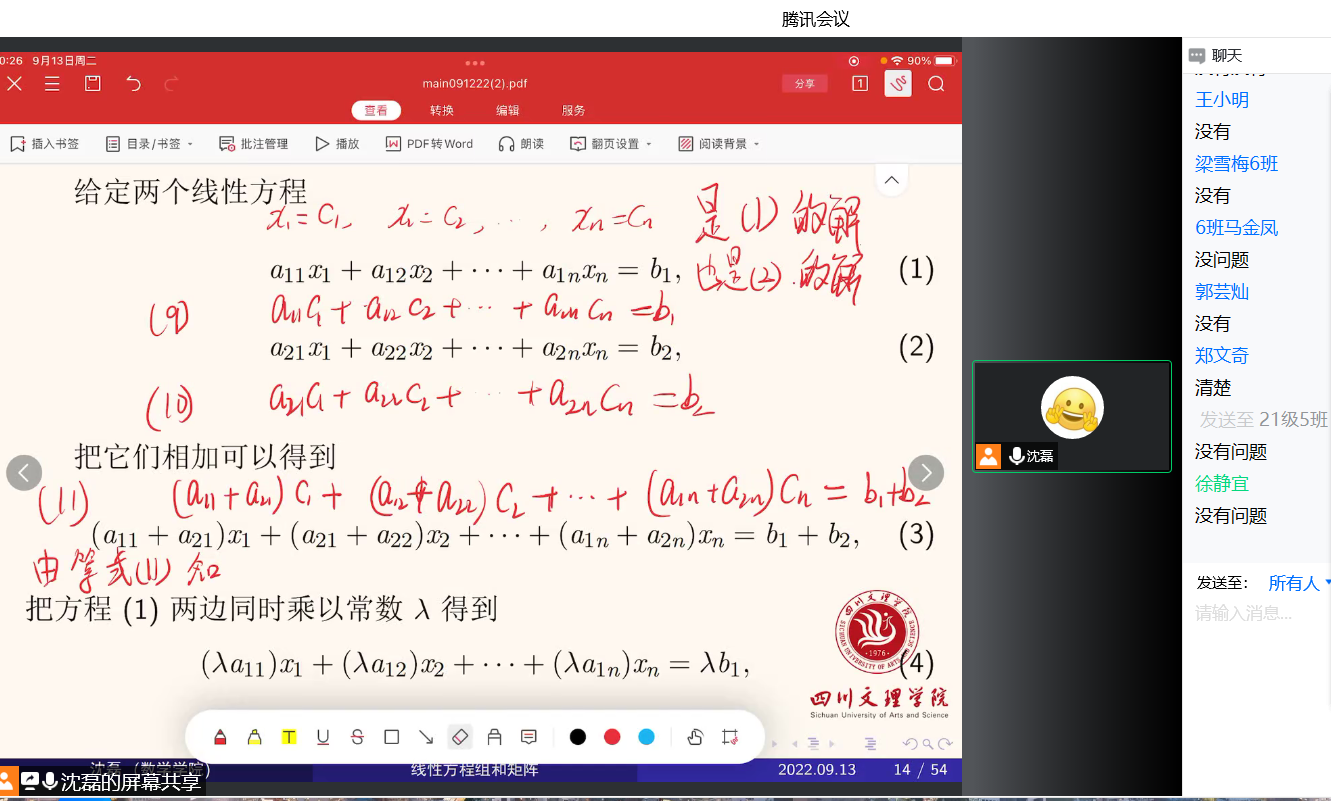Click the 分享 share button

[804, 84]
